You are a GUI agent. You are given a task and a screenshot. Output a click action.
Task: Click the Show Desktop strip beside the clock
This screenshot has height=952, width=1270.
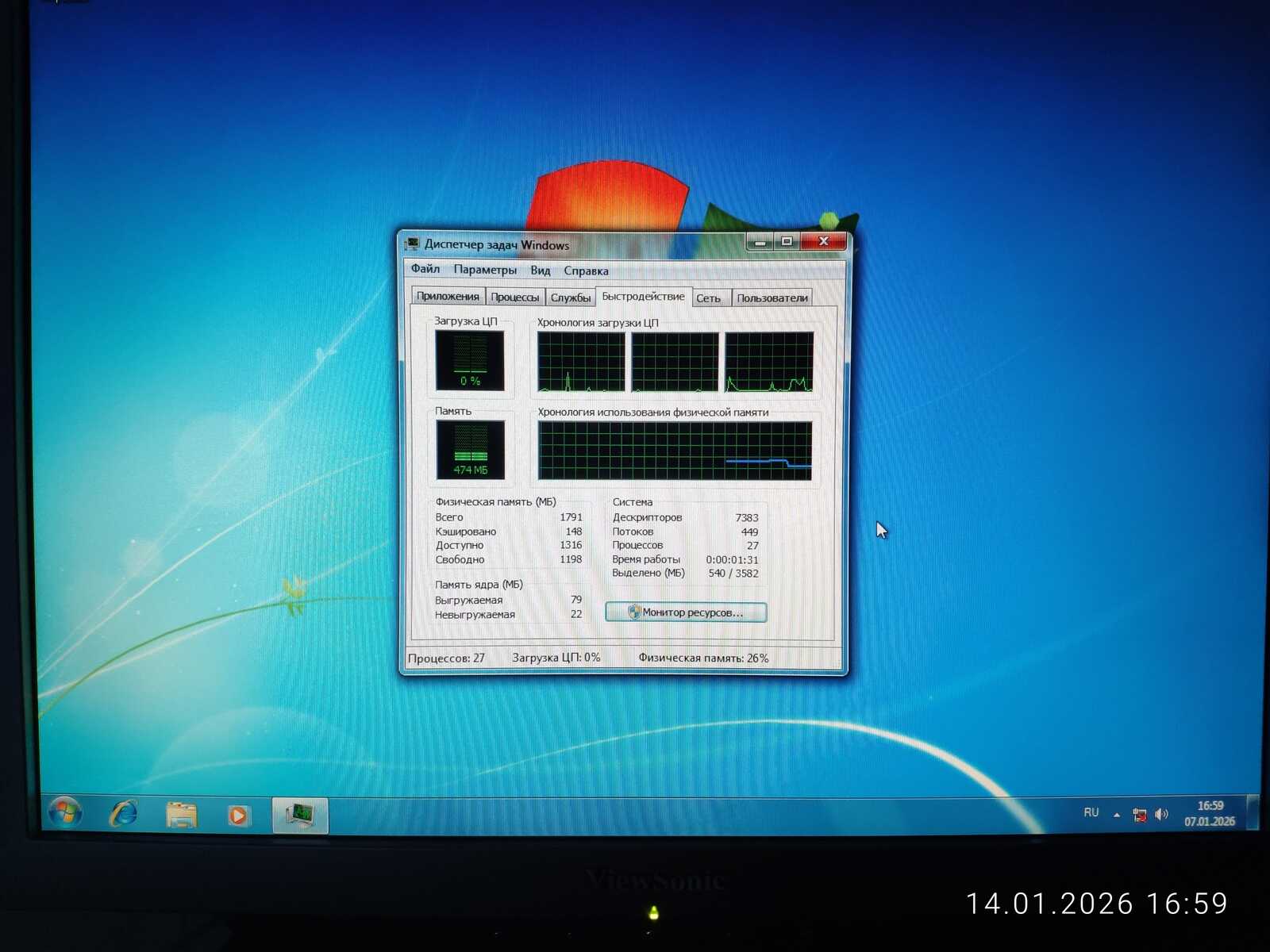(x=1252, y=813)
